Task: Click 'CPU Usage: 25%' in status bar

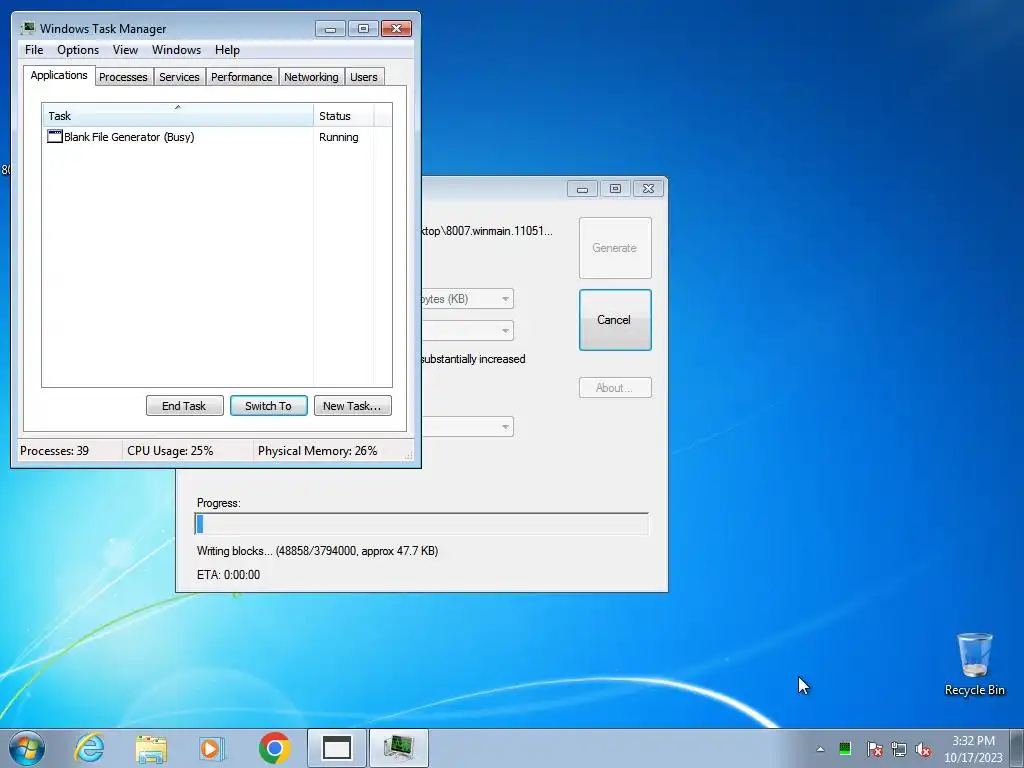Action: pos(170,451)
